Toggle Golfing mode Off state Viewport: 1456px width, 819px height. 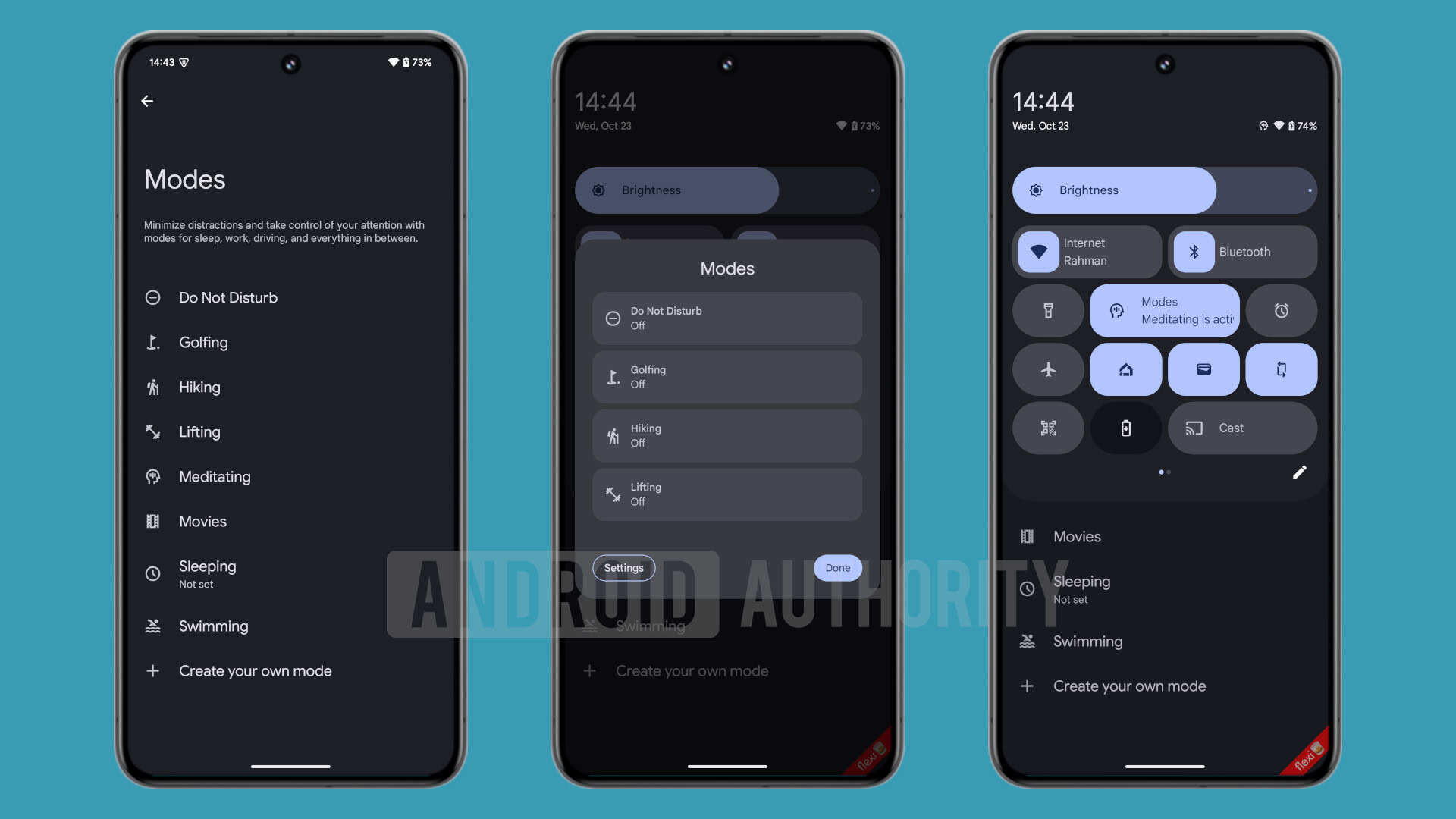727,376
